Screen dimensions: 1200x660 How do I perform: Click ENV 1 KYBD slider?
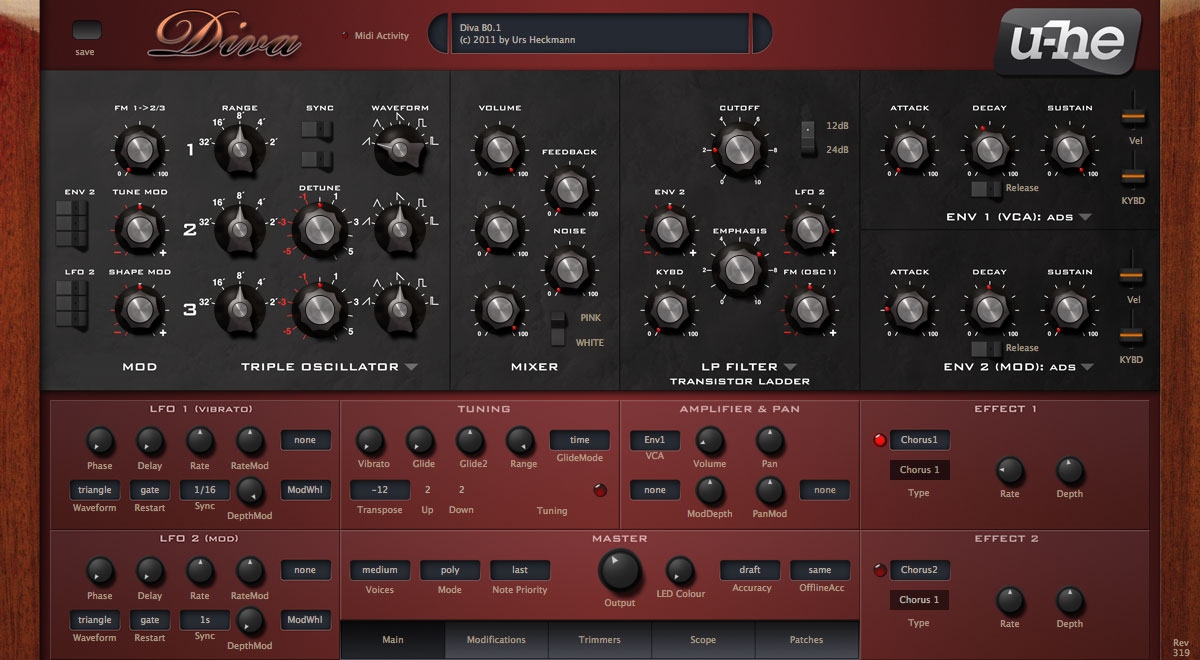[x=1132, y=175]
